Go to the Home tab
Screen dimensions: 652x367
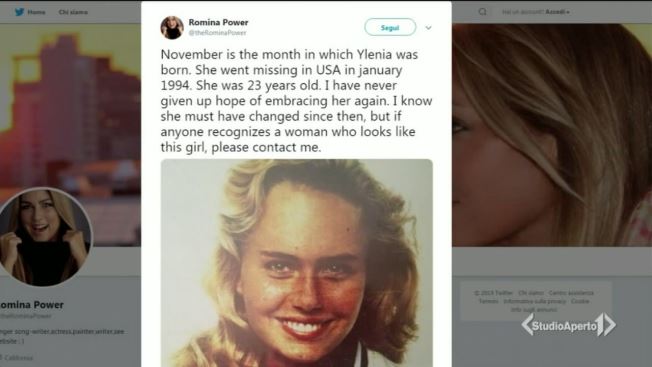point(36,12)
